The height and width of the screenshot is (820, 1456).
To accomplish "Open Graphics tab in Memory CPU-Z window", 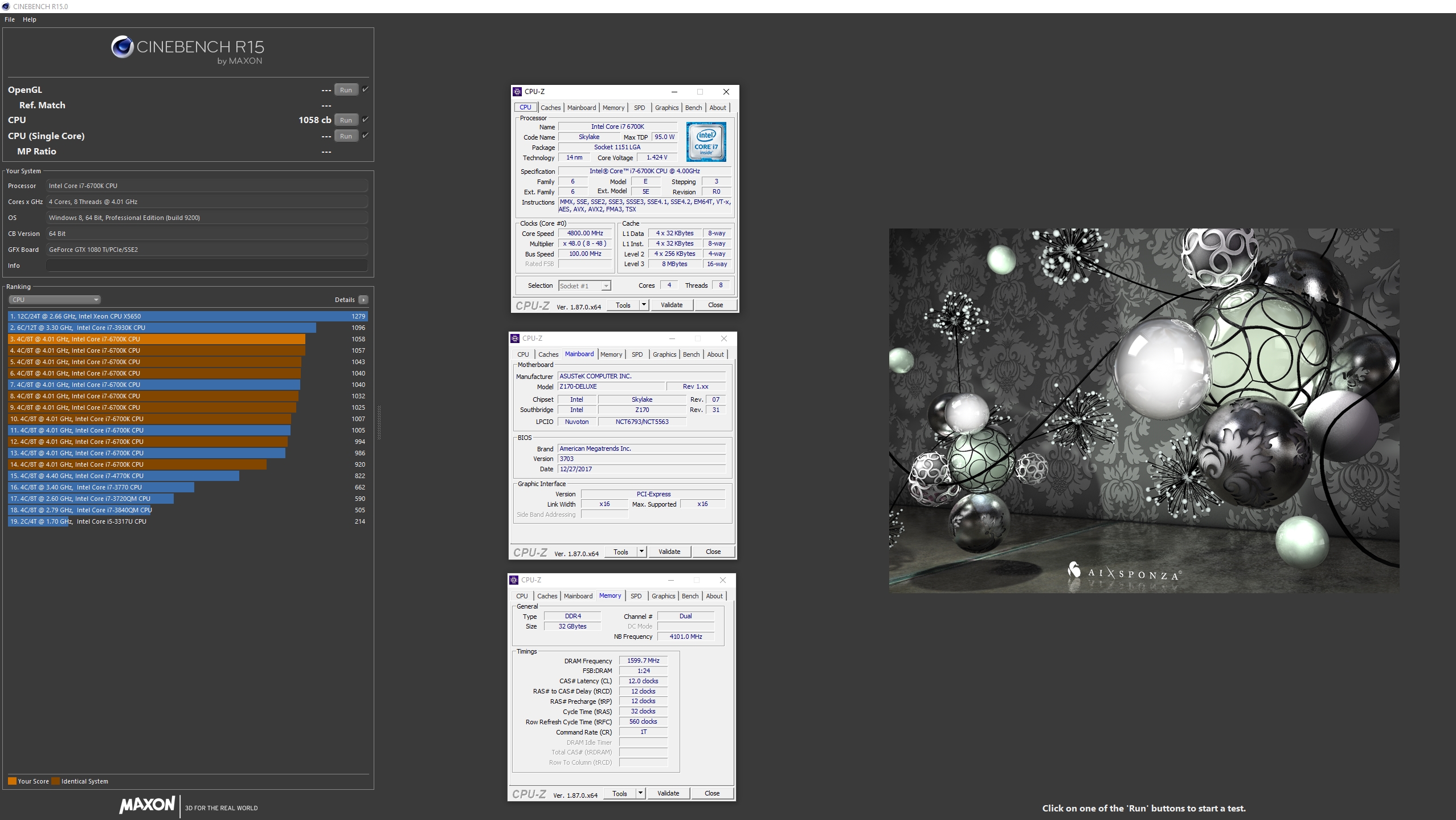I will [x=663, y=596].
